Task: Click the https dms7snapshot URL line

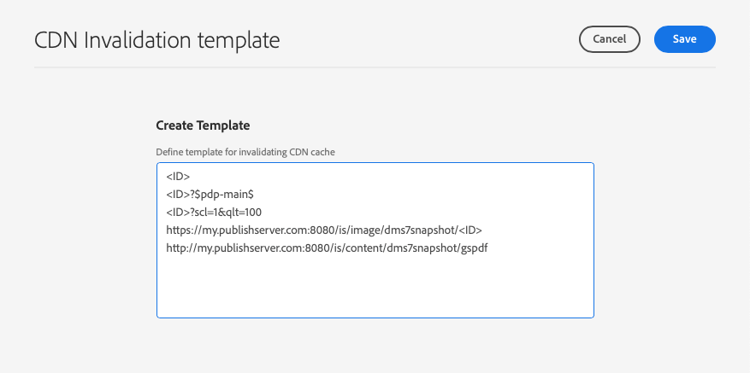Action: (324, 230)
